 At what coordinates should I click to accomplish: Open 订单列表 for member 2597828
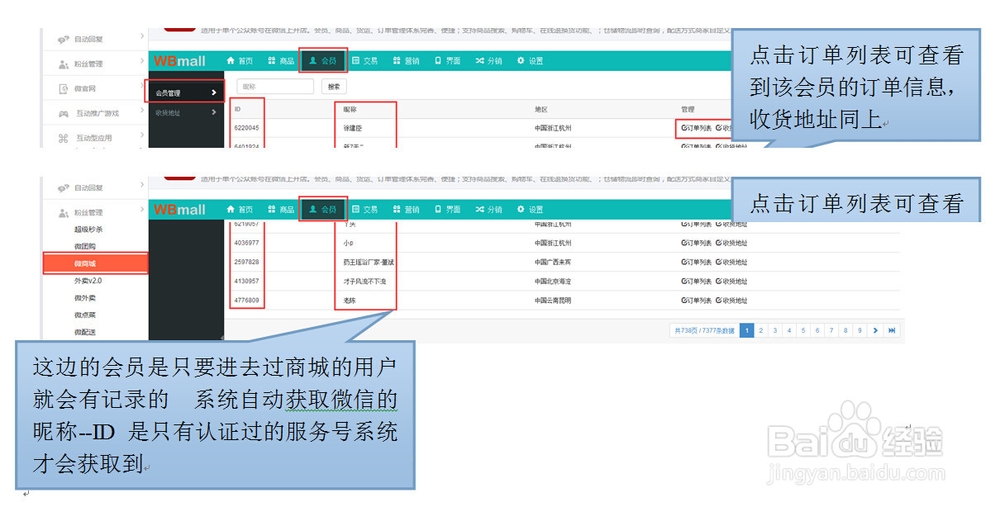click(x=696, y=262)
